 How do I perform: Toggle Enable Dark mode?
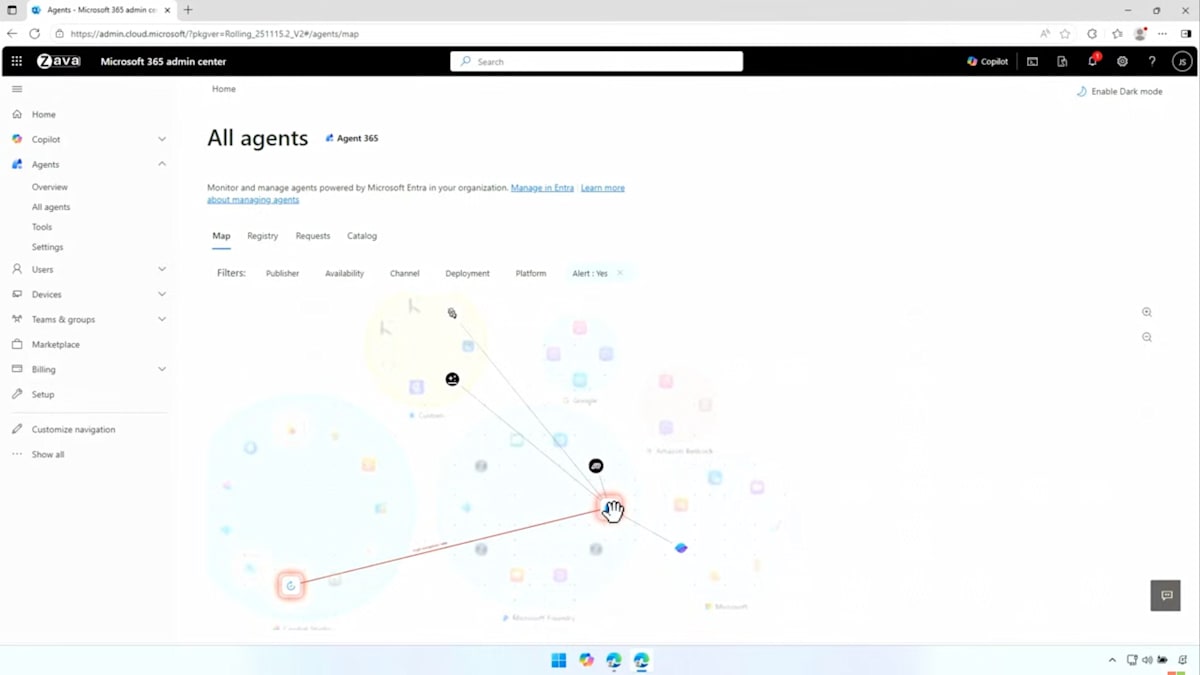[1119, 91]
